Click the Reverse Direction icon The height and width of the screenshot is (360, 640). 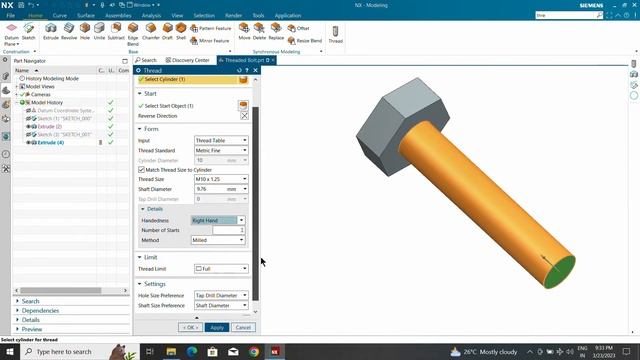[244, 116]
